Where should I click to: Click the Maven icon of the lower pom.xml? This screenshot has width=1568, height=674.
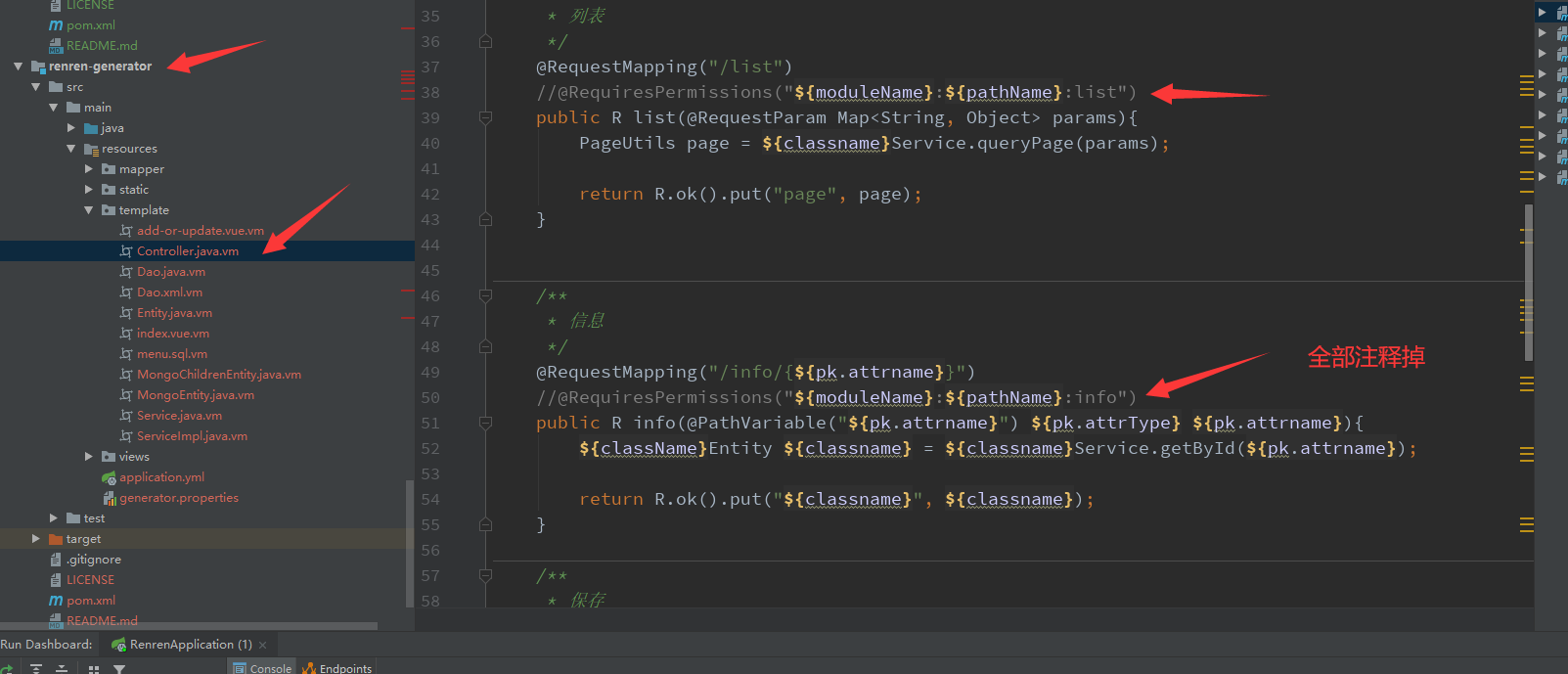pos(56,601)
